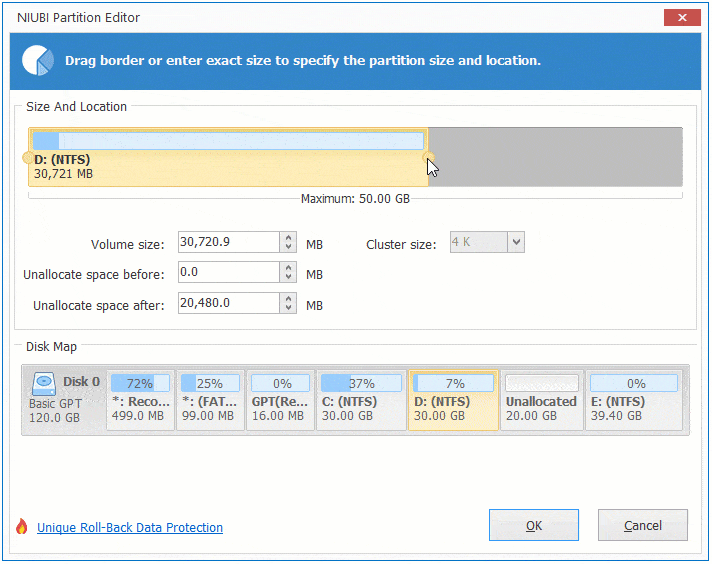Screen dimensions: 712x564
Task: Select the Recovery 499.0 MB partition
Action: click(x=140, y=400)
